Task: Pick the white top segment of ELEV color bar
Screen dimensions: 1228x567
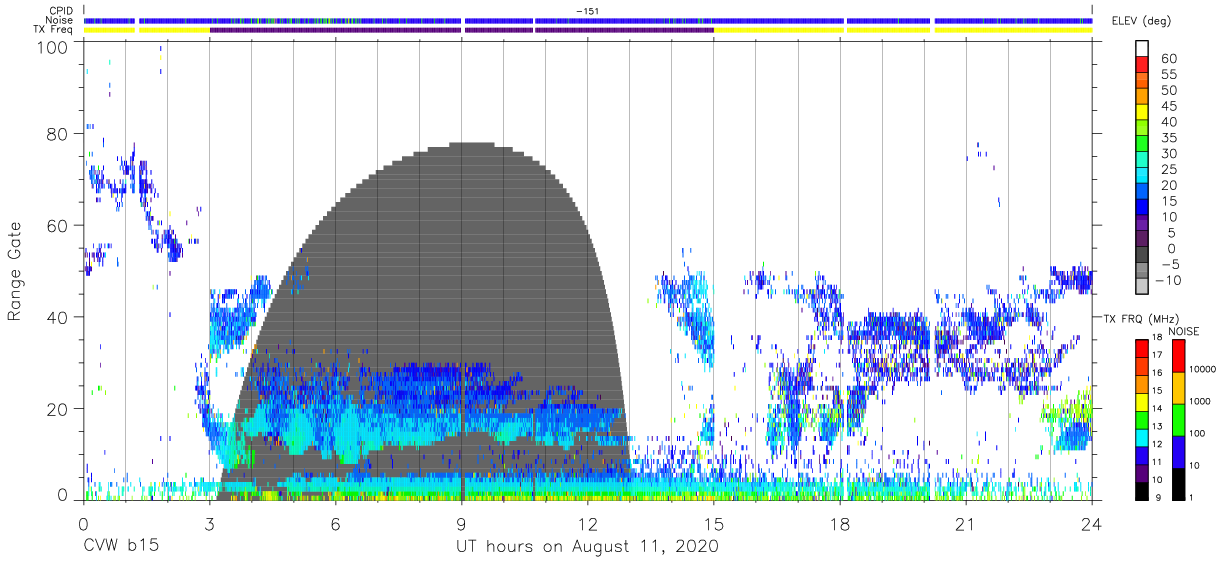Action: tap(1142, 50)
